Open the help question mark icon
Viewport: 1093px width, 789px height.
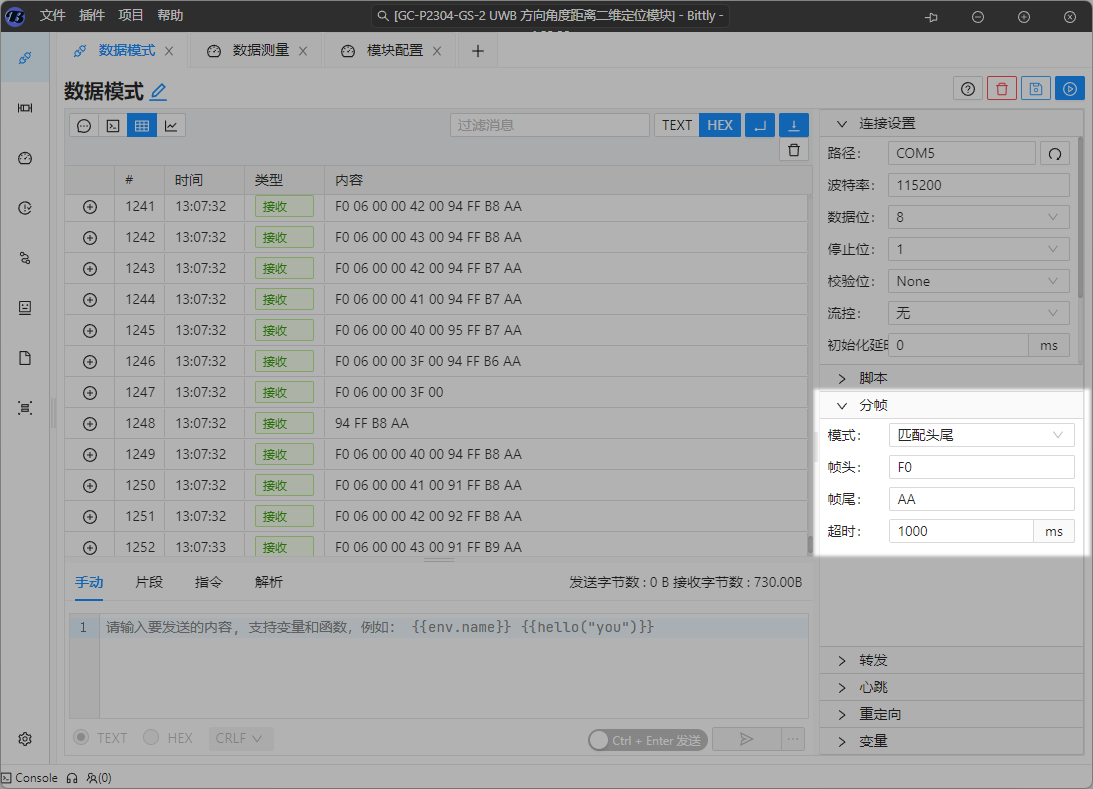pos(967,89)
